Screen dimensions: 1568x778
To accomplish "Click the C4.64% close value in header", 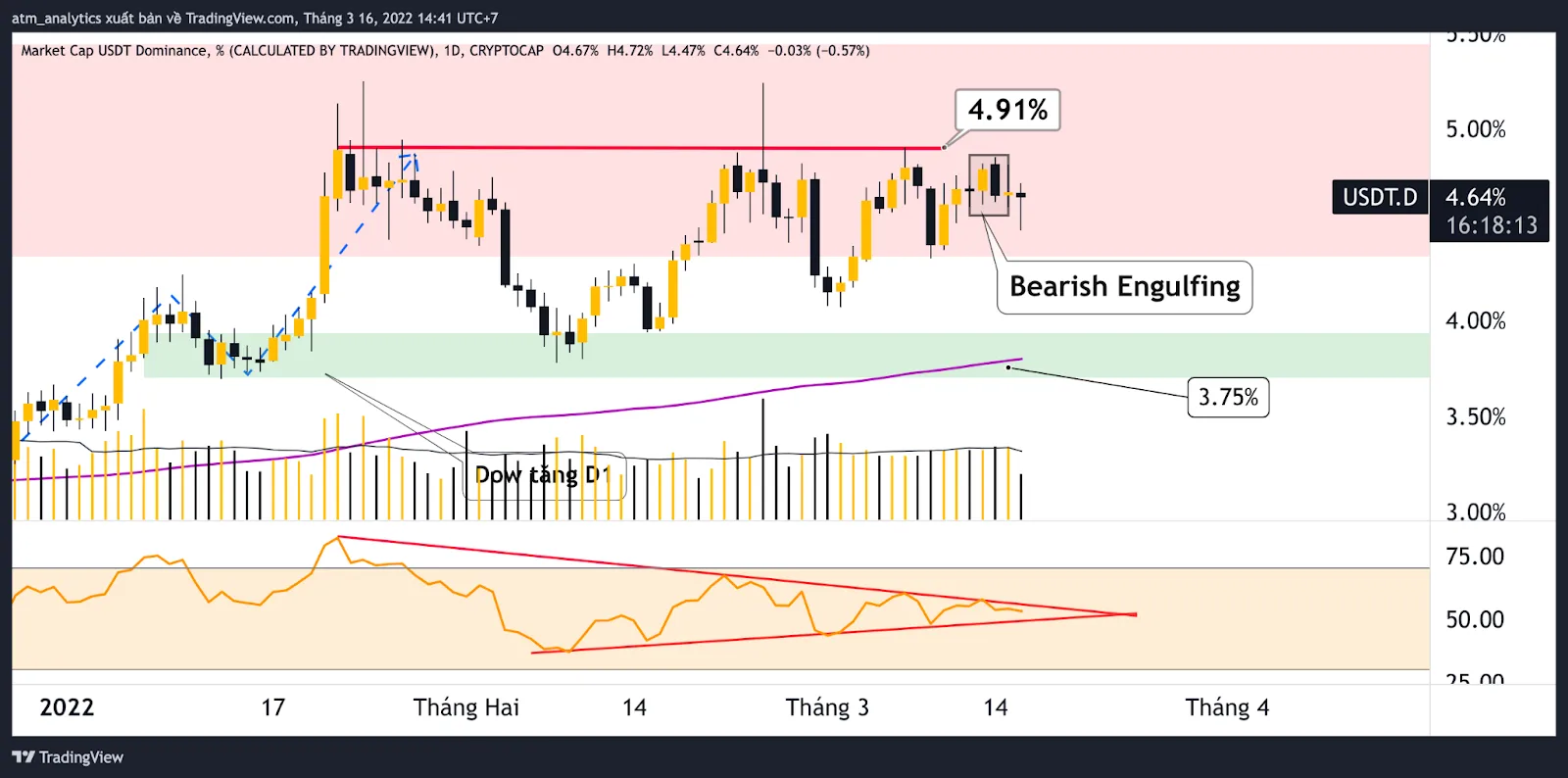I will 736,51.
